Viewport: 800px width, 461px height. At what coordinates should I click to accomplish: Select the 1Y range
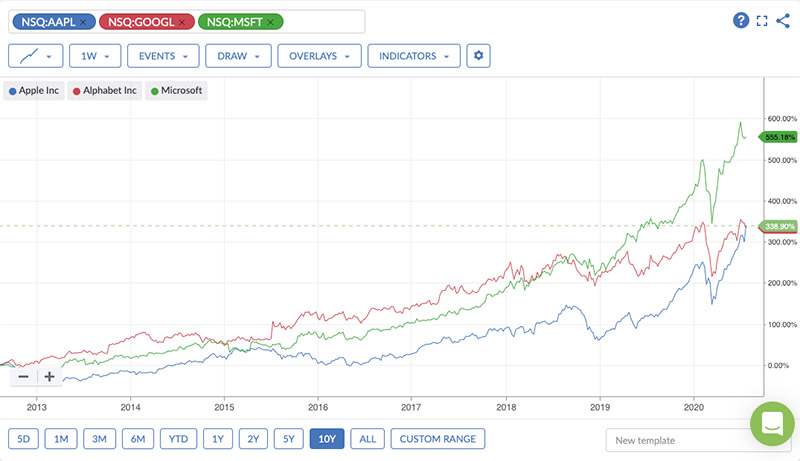click(x=218, y=439)
